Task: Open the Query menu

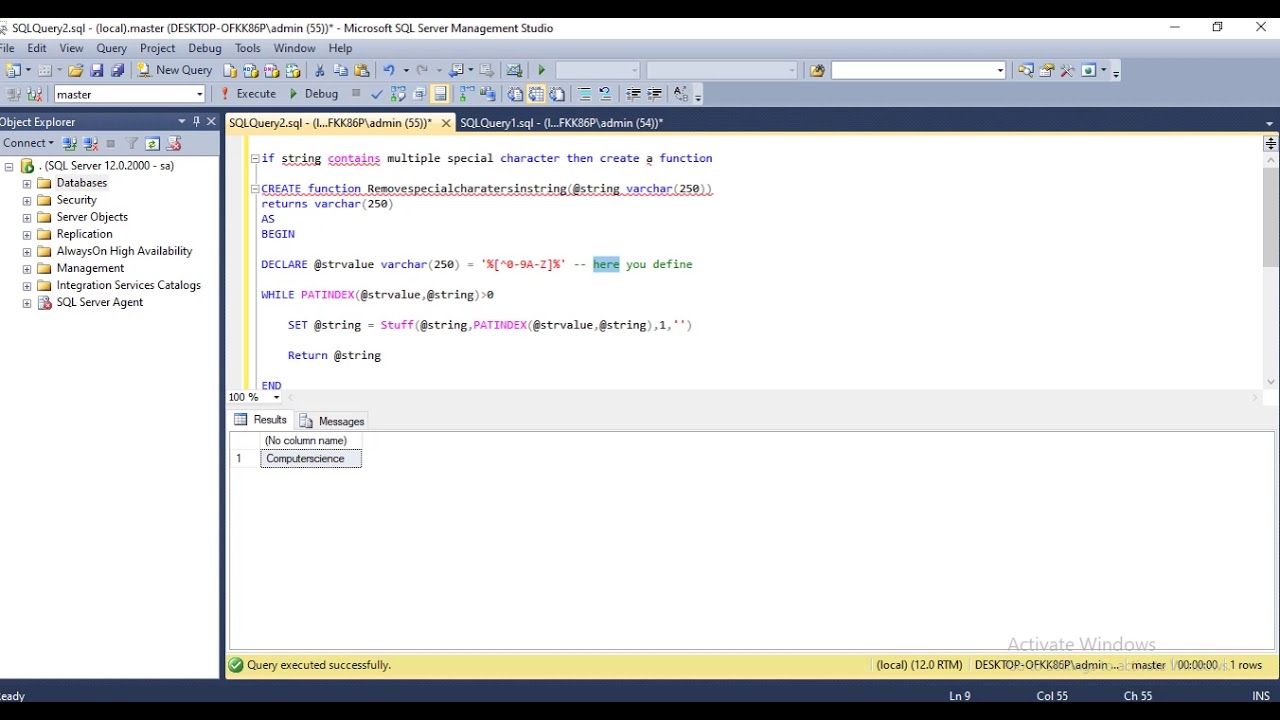Action: point(111,48)
